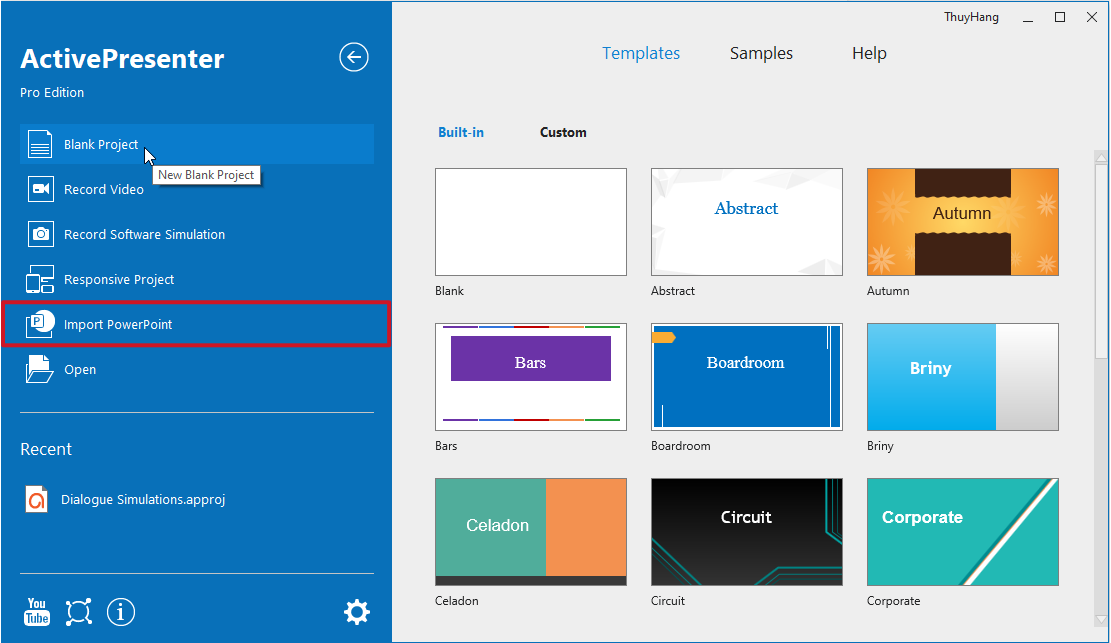Select the Celadon template thumbnail

531,532
